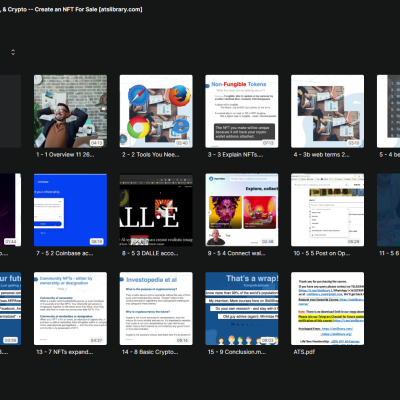Click file name '3 - 3 Explain NFTs...'
The height and width of the screenshot is (400, 400).
pyautogui.click(x=235, y=155)
